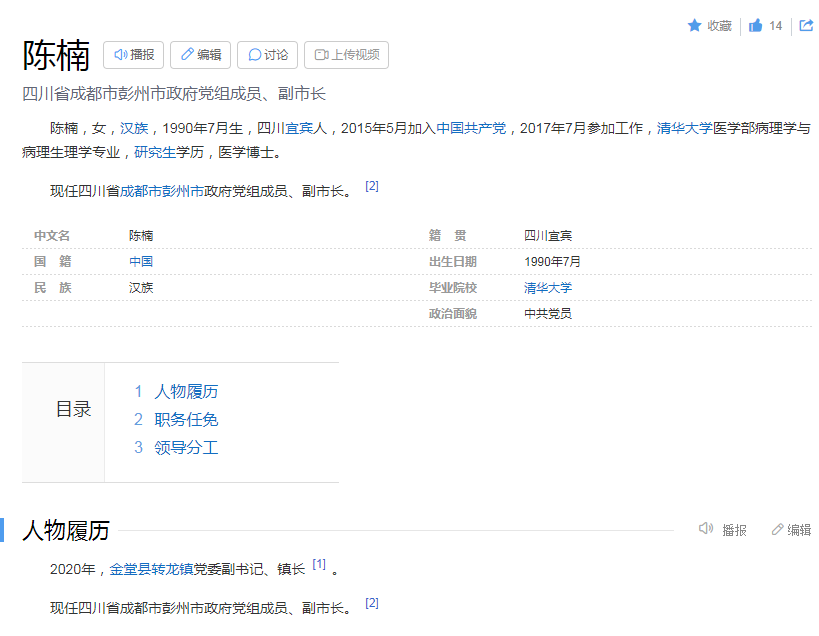Click the 汉族 value in the 民族 row
This screenshot has height=636, width=819.
141,288
